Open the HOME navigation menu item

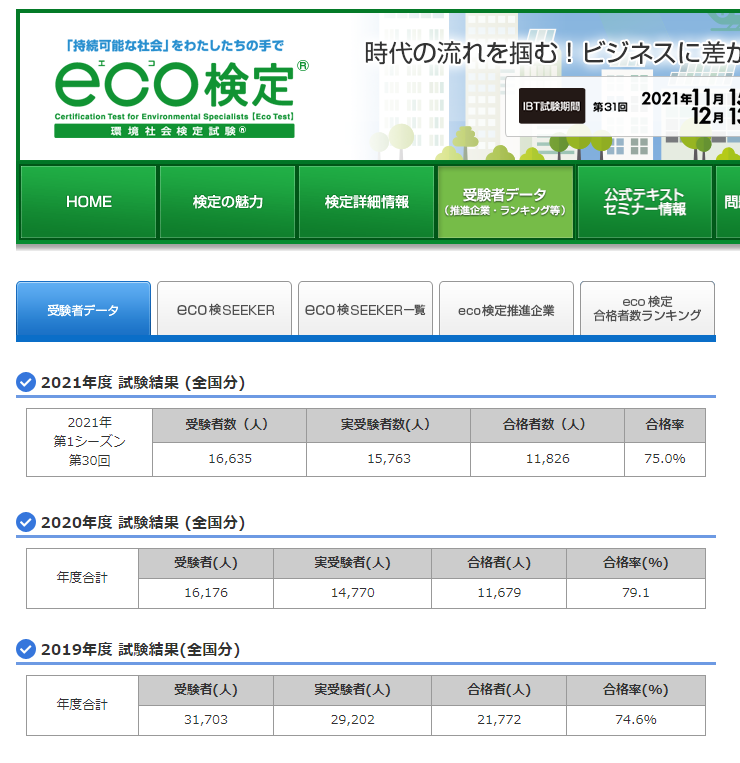point(89,202)
